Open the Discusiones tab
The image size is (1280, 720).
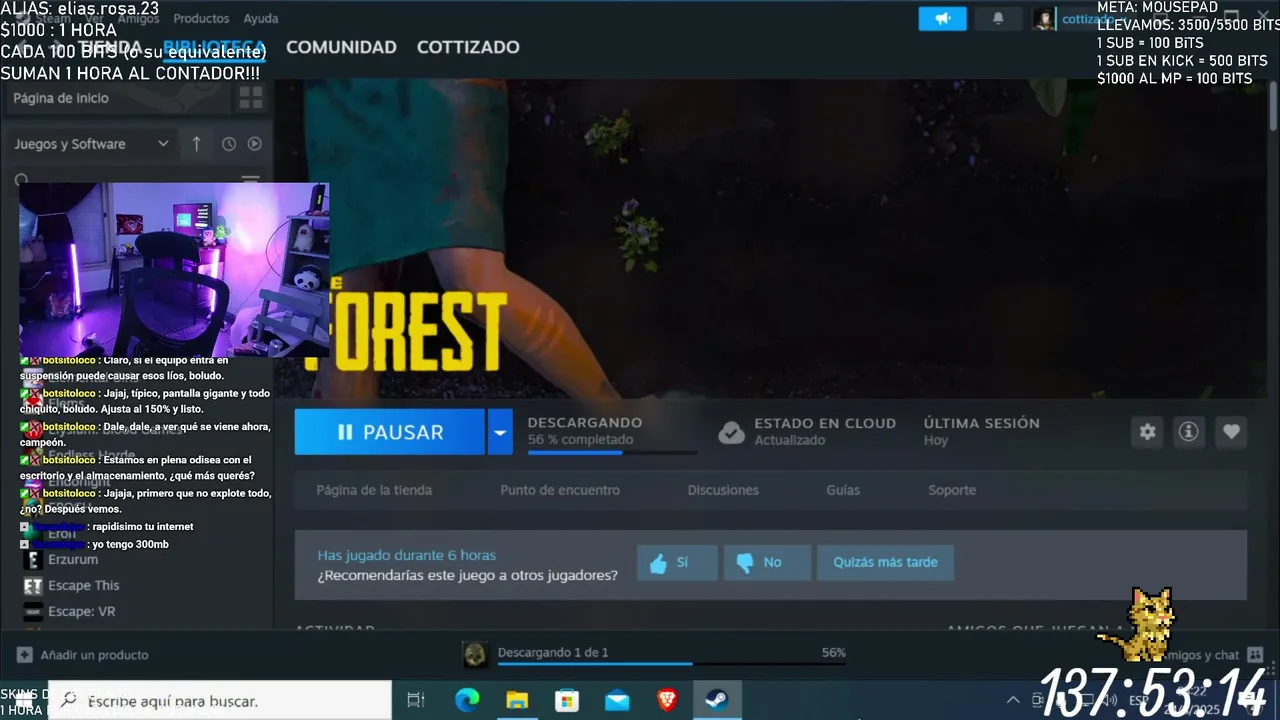pos(723,490)
